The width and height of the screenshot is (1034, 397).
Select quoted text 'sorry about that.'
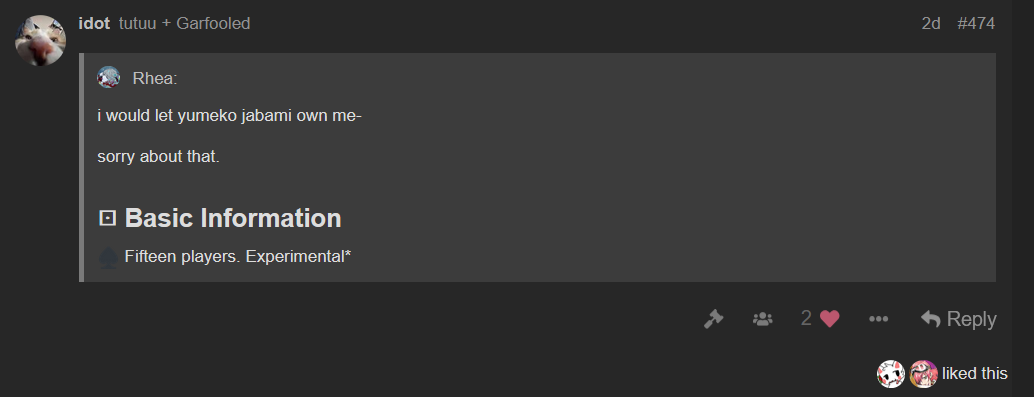pos(158,157)
